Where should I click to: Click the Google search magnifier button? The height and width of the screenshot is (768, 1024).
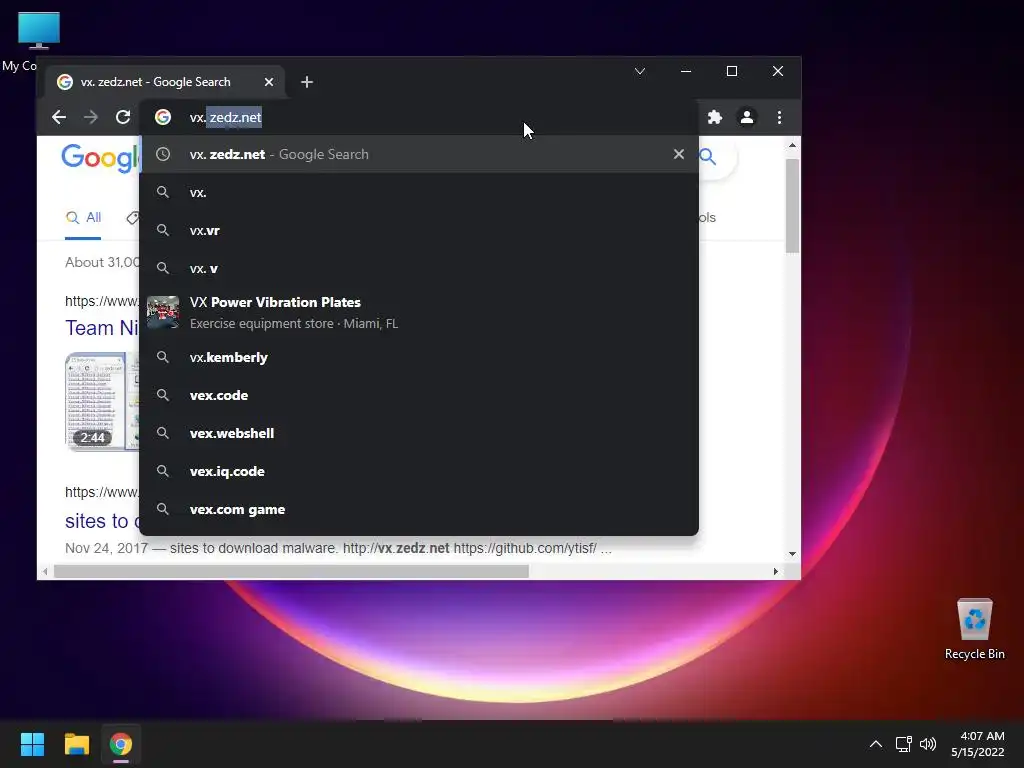[708, 157]
